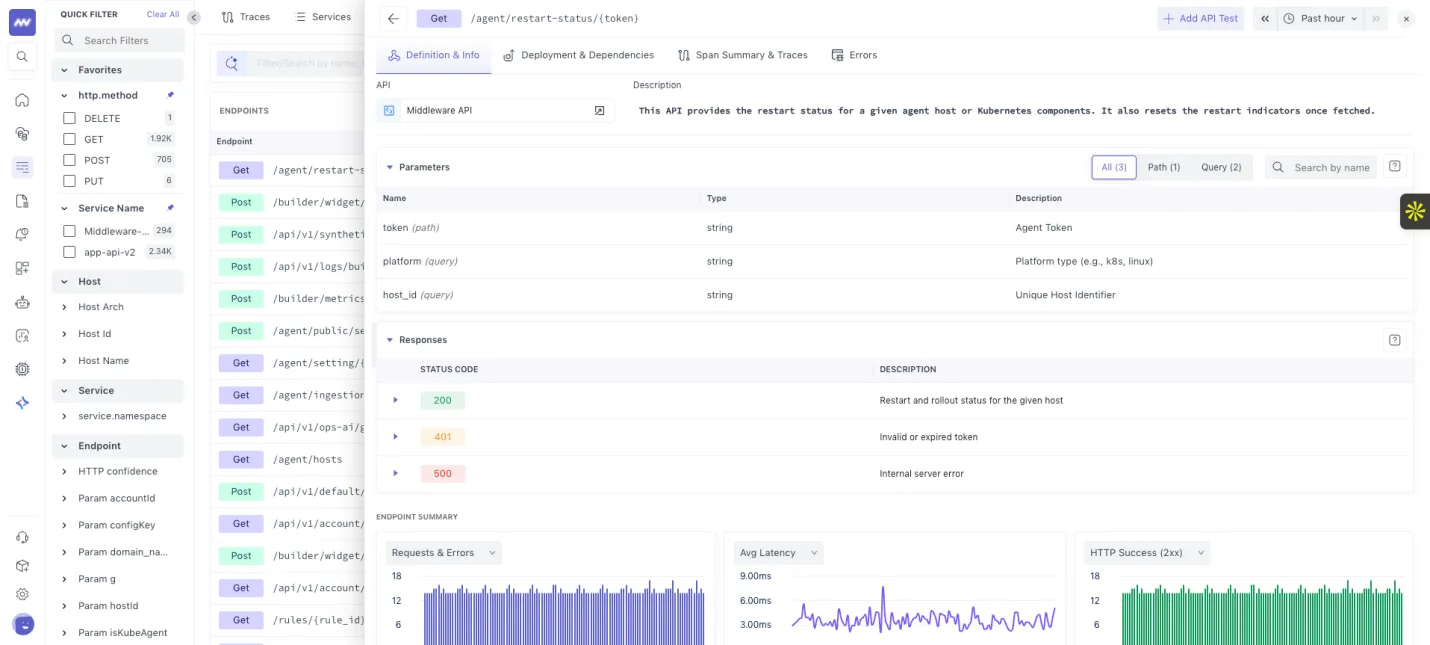1430x645 pixels.
Task: Open the Services tab
Action: pyautogui.click(x=324, y=17)
